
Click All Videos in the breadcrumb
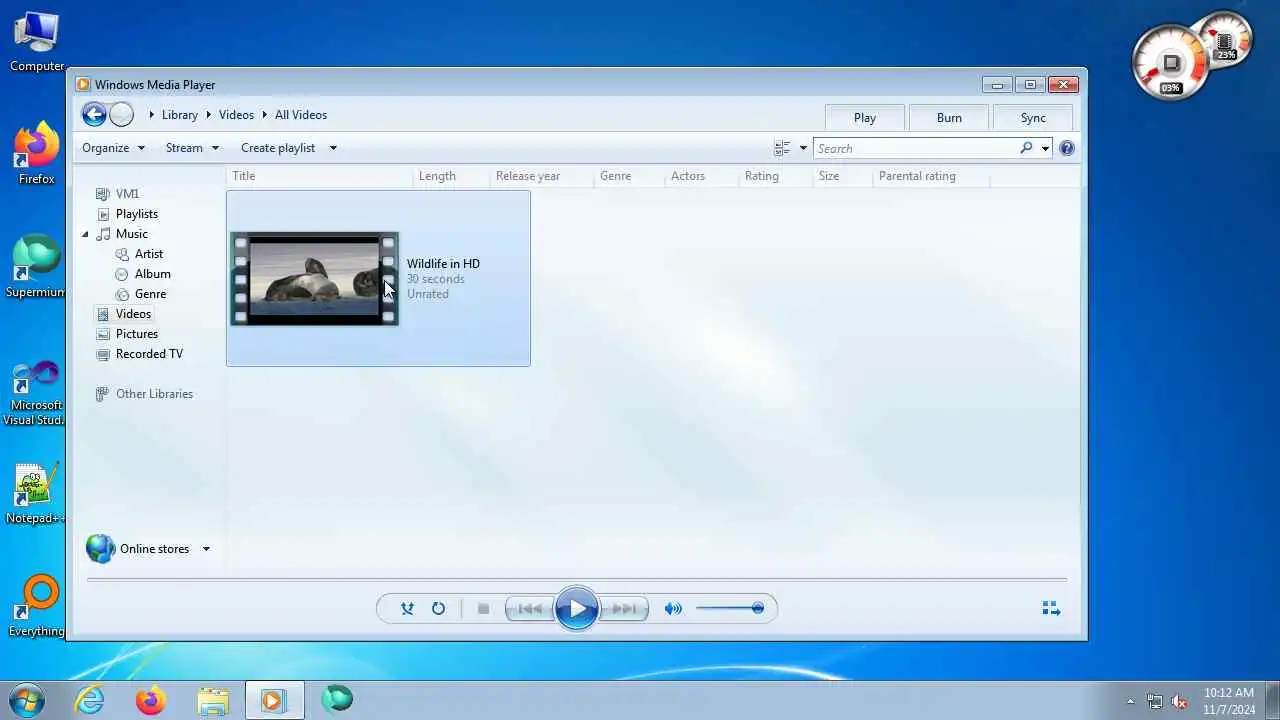coord(301,115)
